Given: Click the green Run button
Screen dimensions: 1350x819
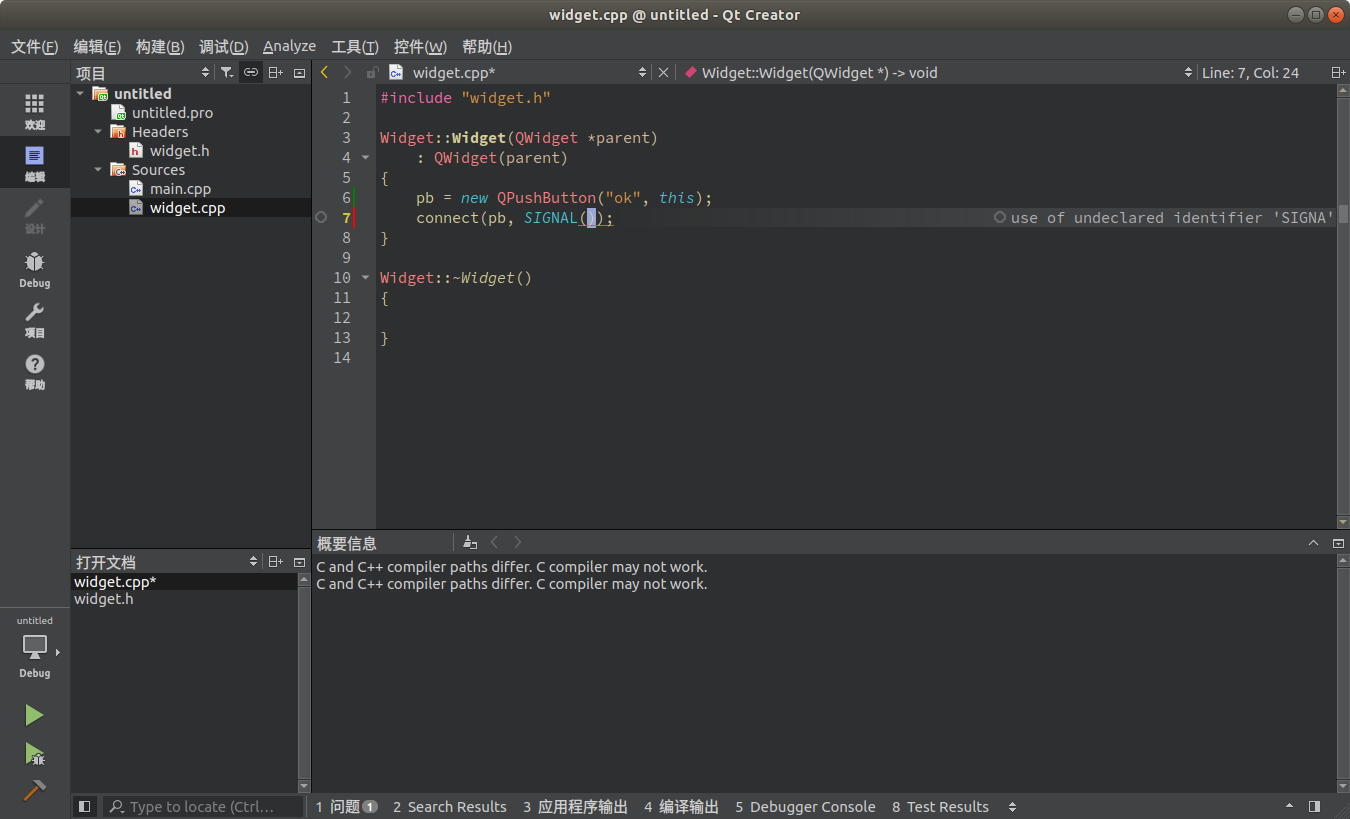Looking at the screenshot, I should 35,715.
